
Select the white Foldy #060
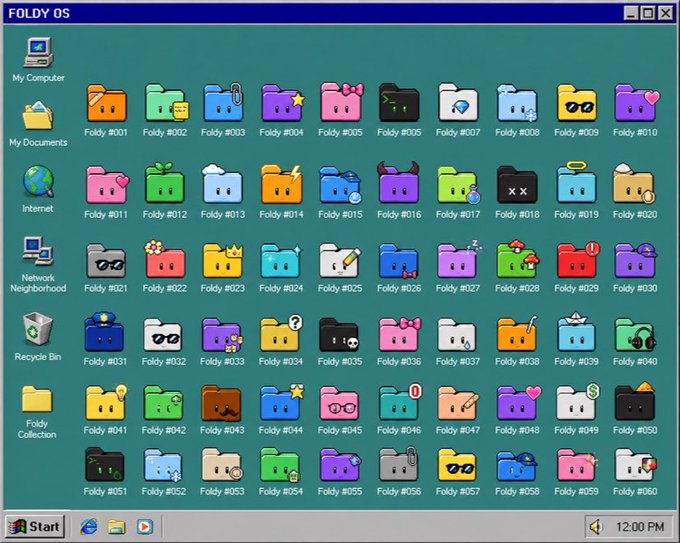[x=636, y=465]
